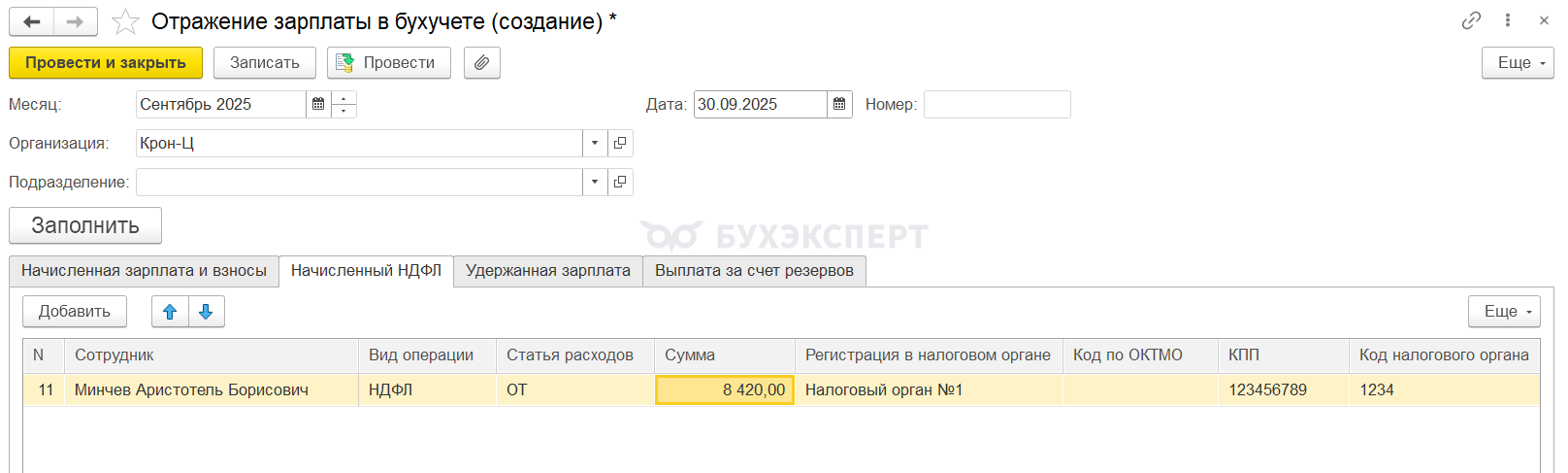Mark document as favorite with star
The width and height of the screenshot is (1568, 473).
125,21
